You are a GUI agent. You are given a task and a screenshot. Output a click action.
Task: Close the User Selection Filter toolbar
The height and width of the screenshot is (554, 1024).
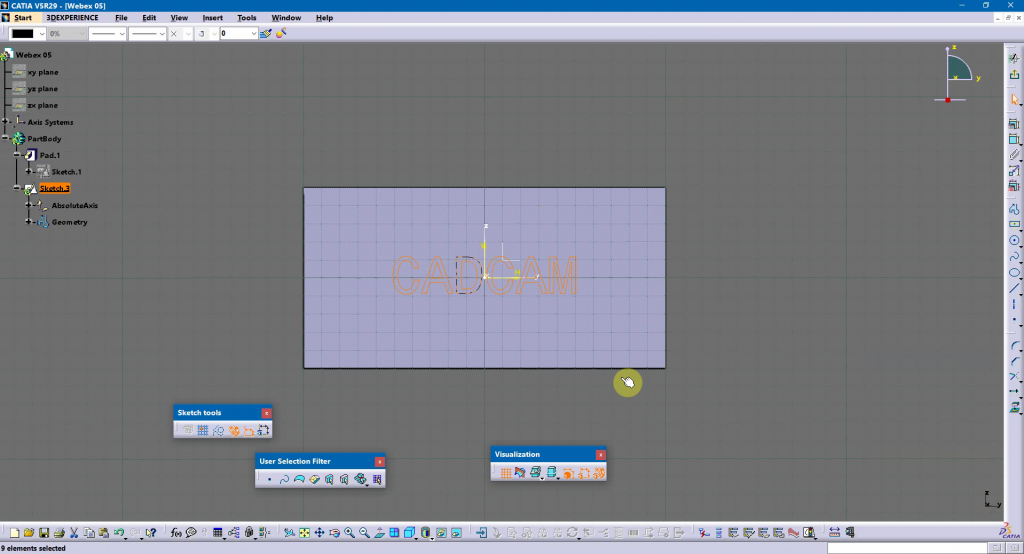[380, 461]
